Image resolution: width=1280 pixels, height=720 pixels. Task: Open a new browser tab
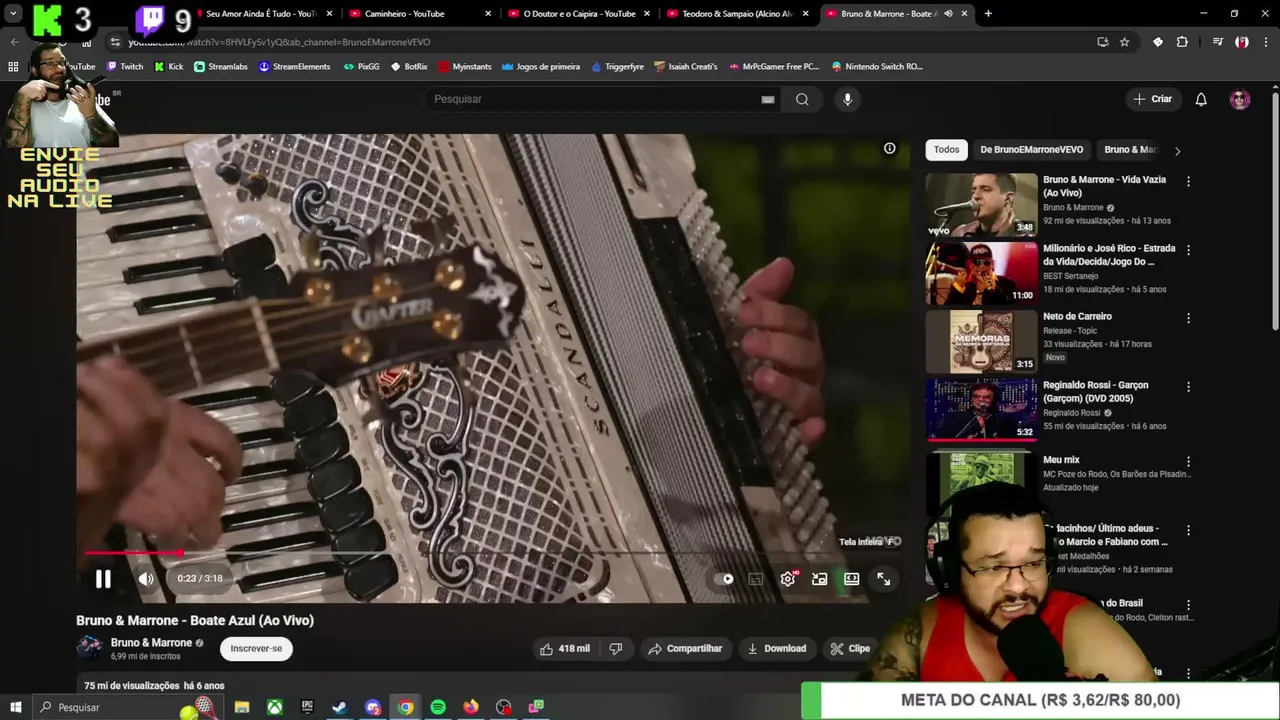[x=988, y=14]
